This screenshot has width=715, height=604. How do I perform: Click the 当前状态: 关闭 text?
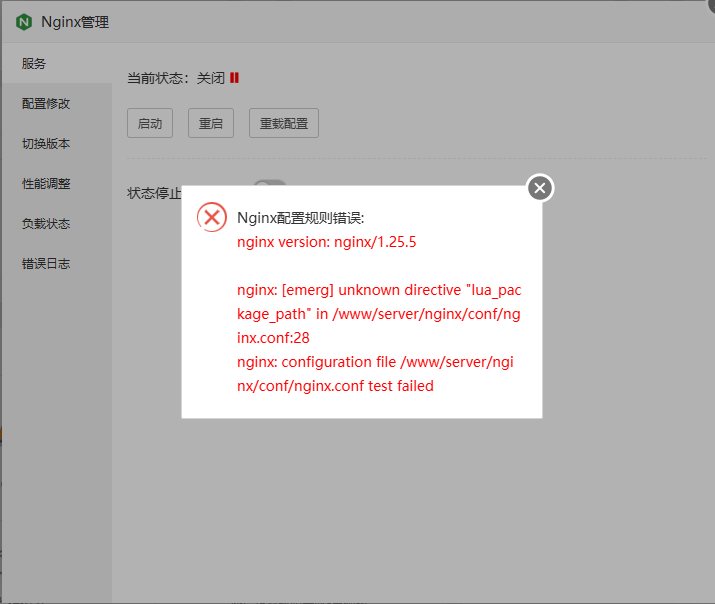click(176, 78)
